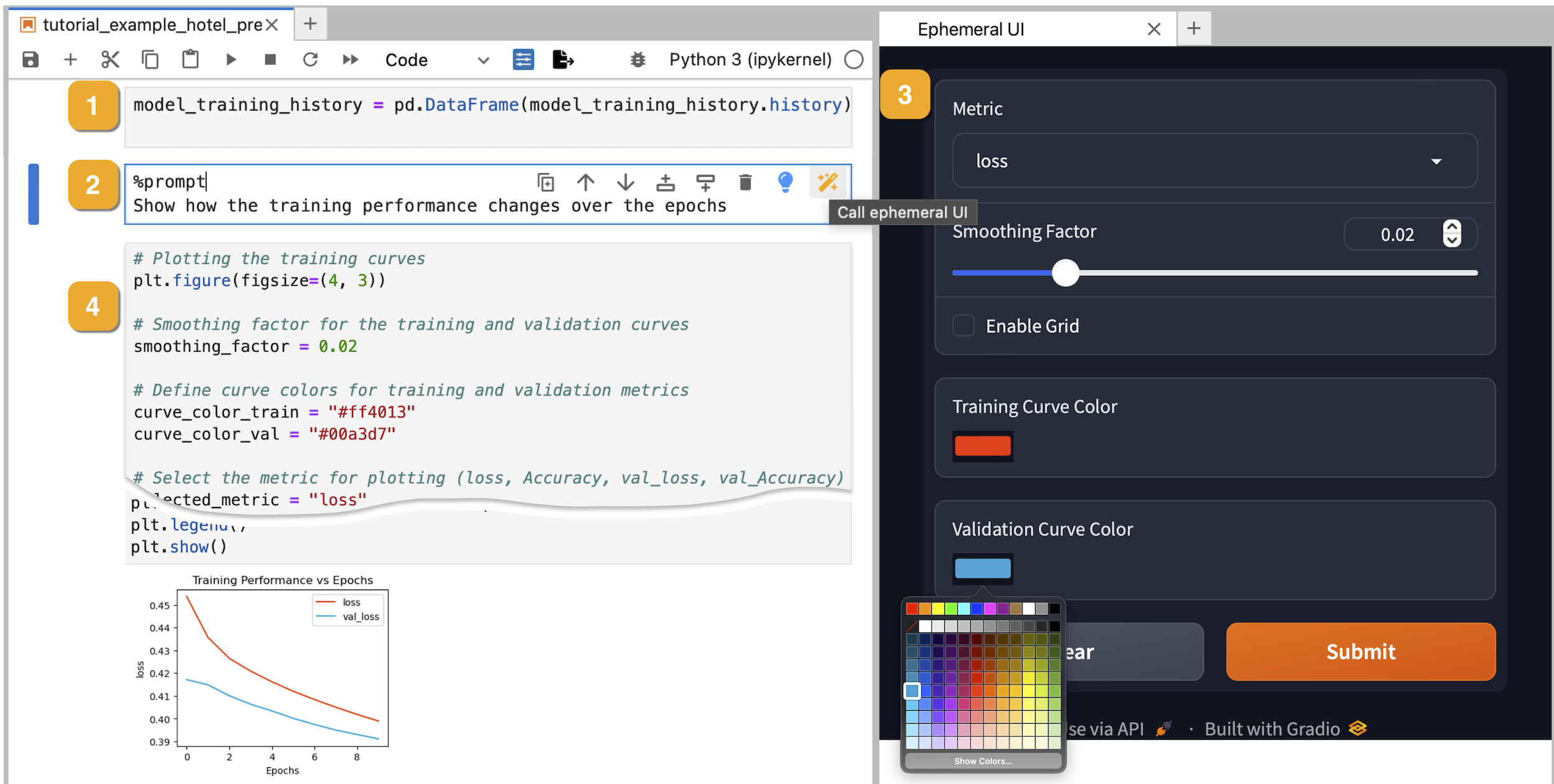Image resolution: width=1554 pixels, height=784 pixels.
Task: Interrupt the kernel with the stop icon
Action: 270,60
